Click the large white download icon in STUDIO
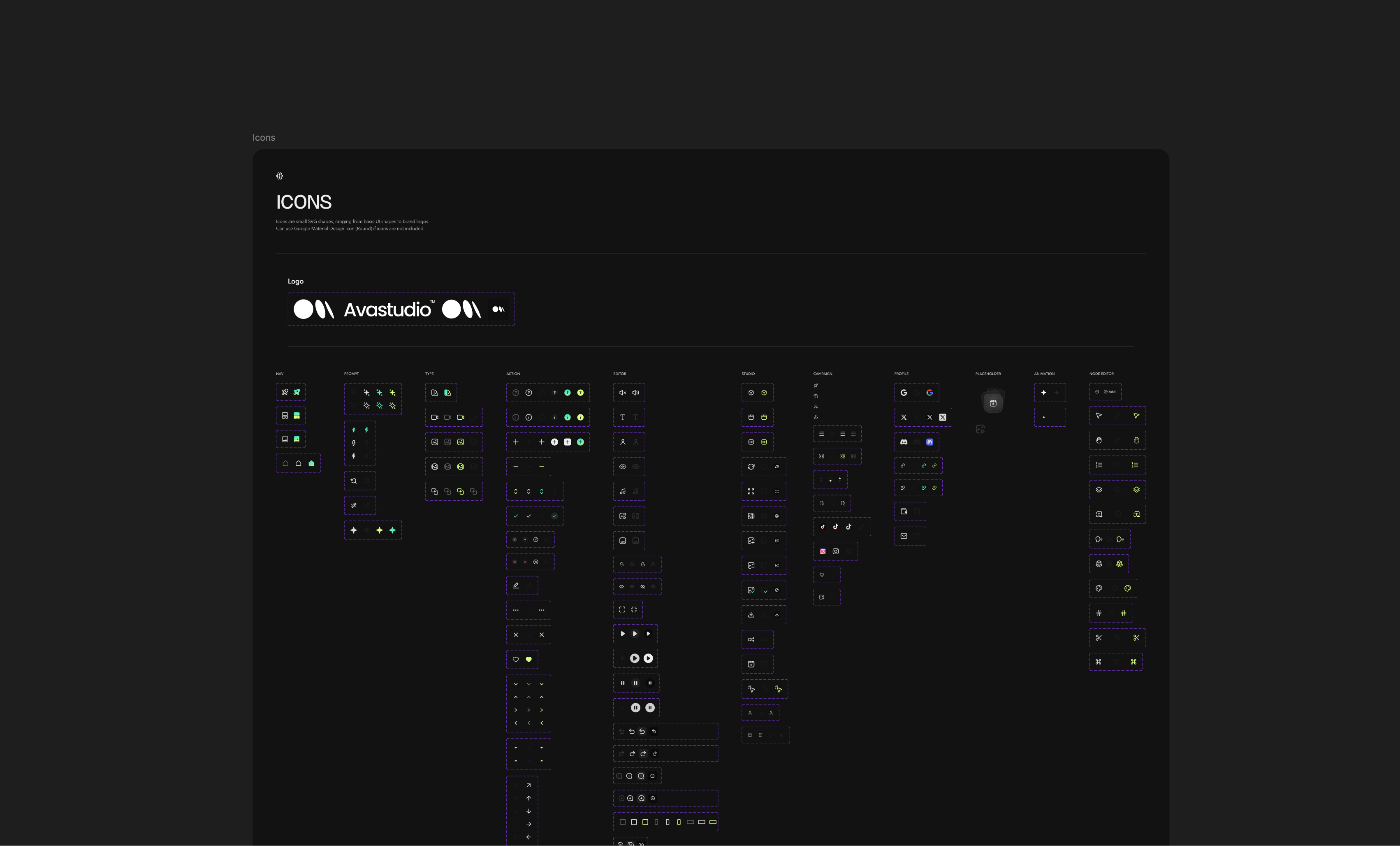The image size is (1400, 846). [751, 615]
